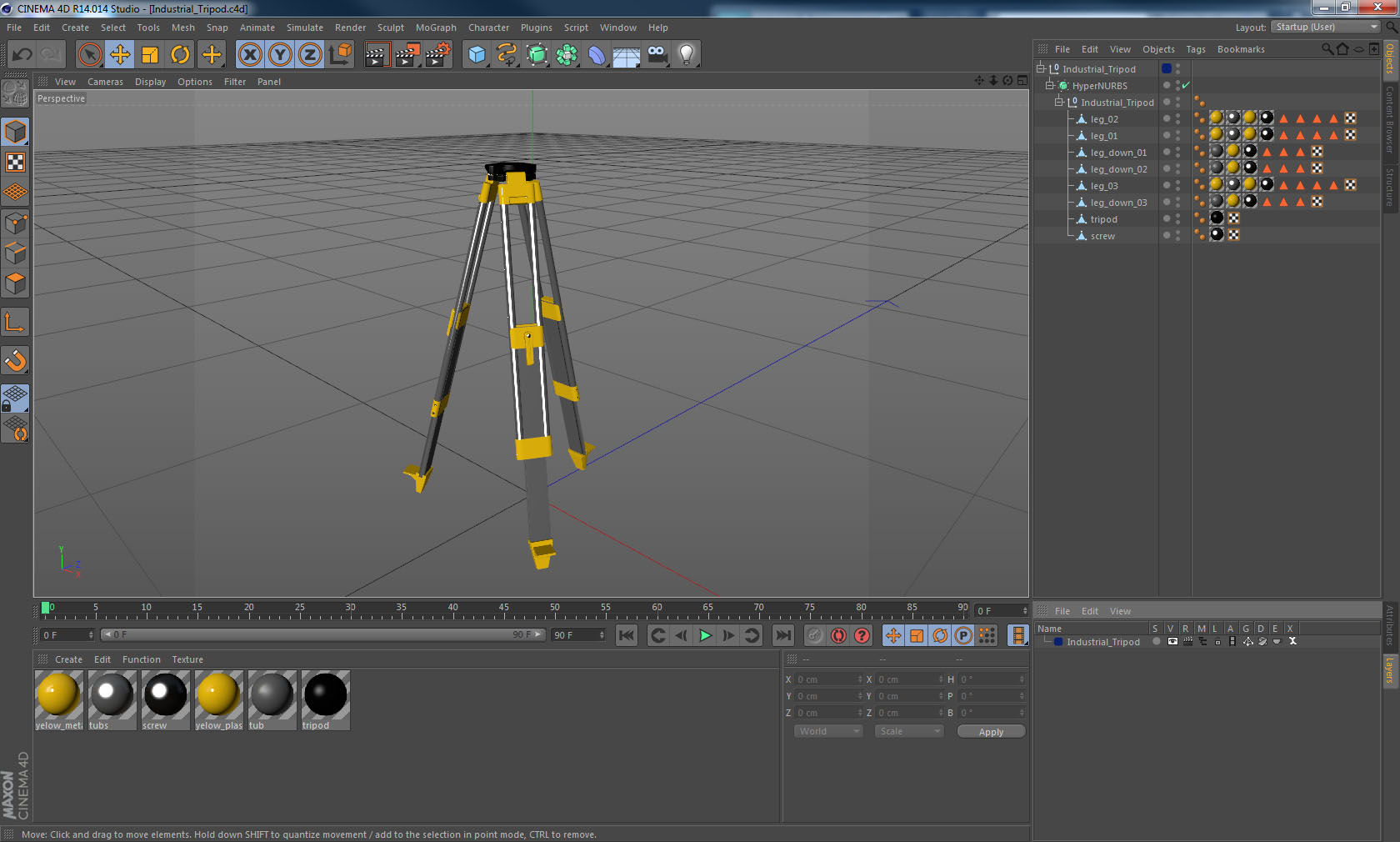The height and width of the screenshot is (842, 1400).
Task: Collapse the HyperNURBS tree node
Action: tap(1050, 85)
